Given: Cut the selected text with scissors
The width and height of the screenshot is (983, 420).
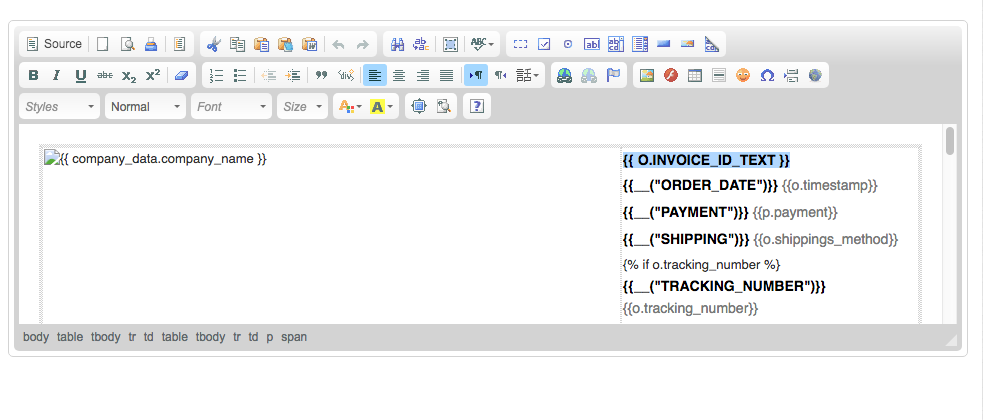Looking at the screenshot, I should [214, 44].
